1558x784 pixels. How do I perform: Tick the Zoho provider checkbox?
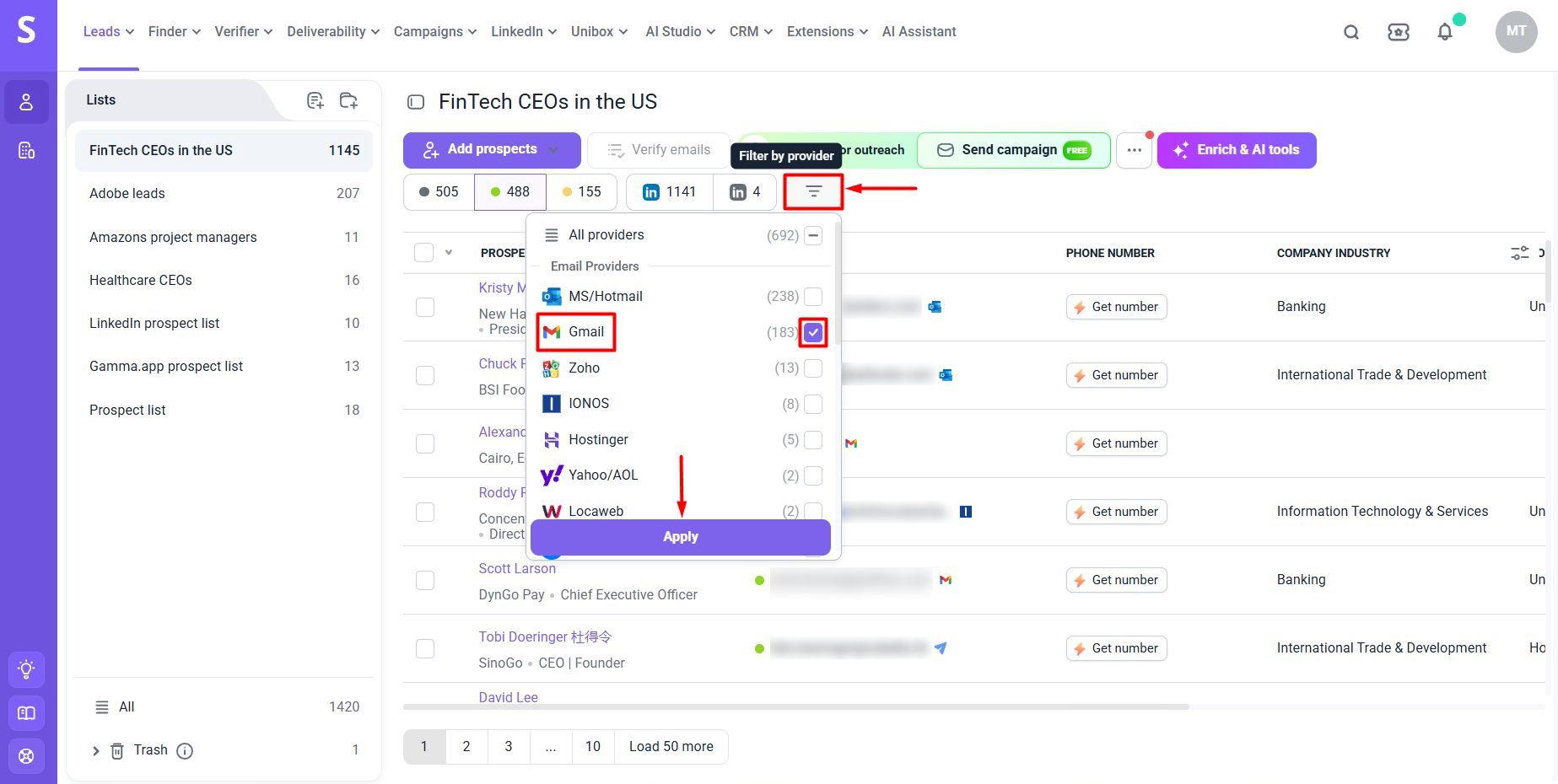click(x=813, y=368)
